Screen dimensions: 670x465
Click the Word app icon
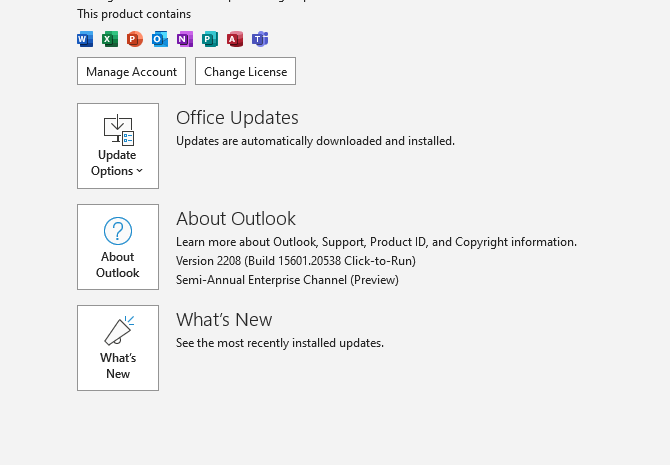click(85, 39)
